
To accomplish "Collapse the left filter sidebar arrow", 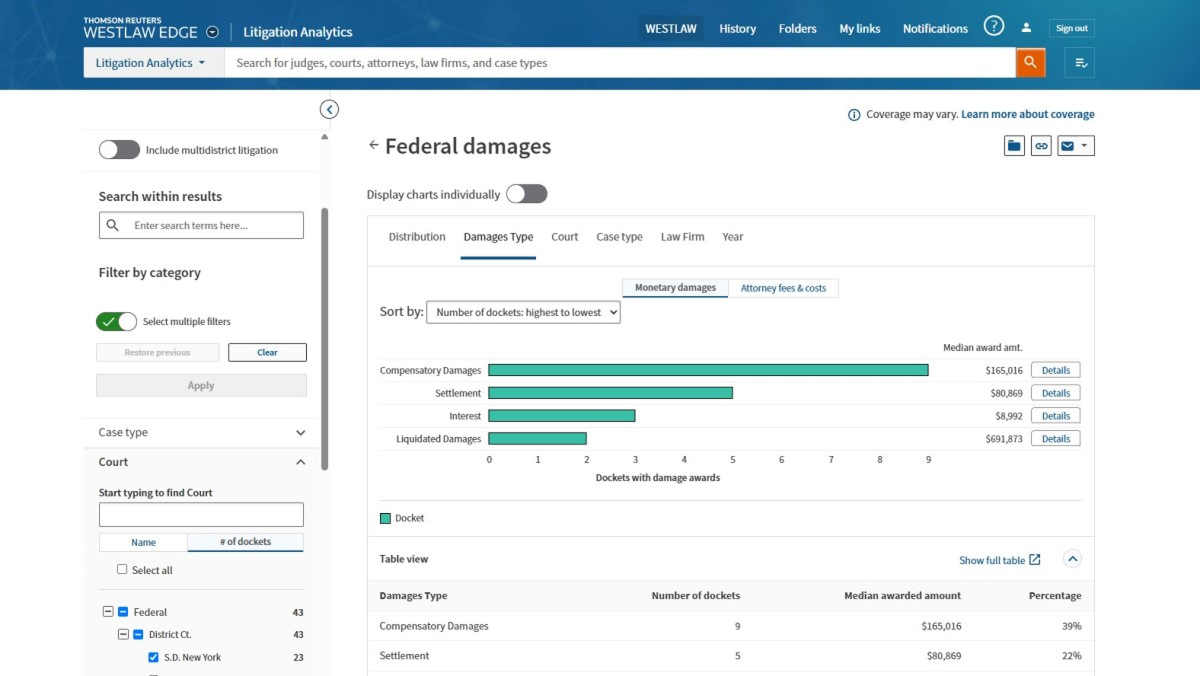I will (329, 110).
